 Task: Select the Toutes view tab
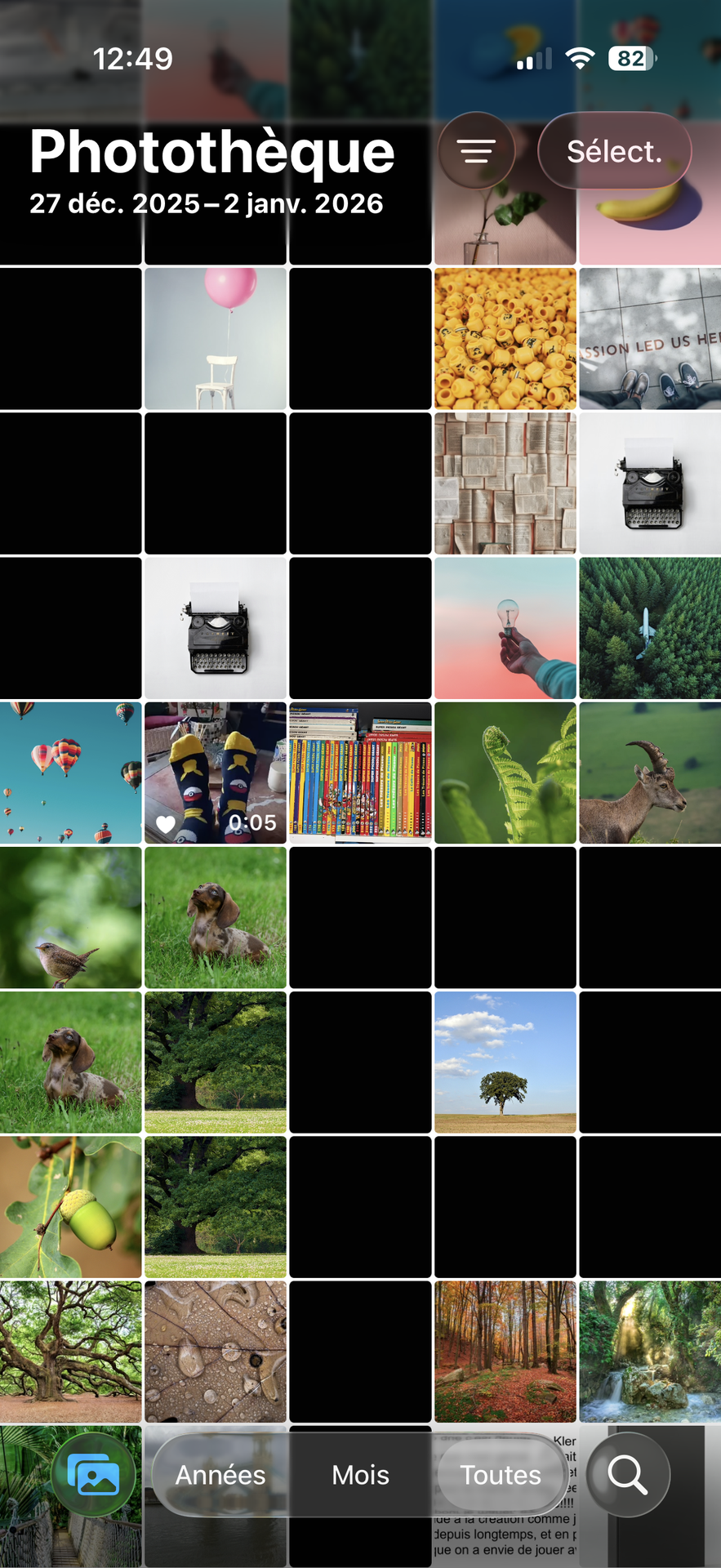pos(501,1475)
